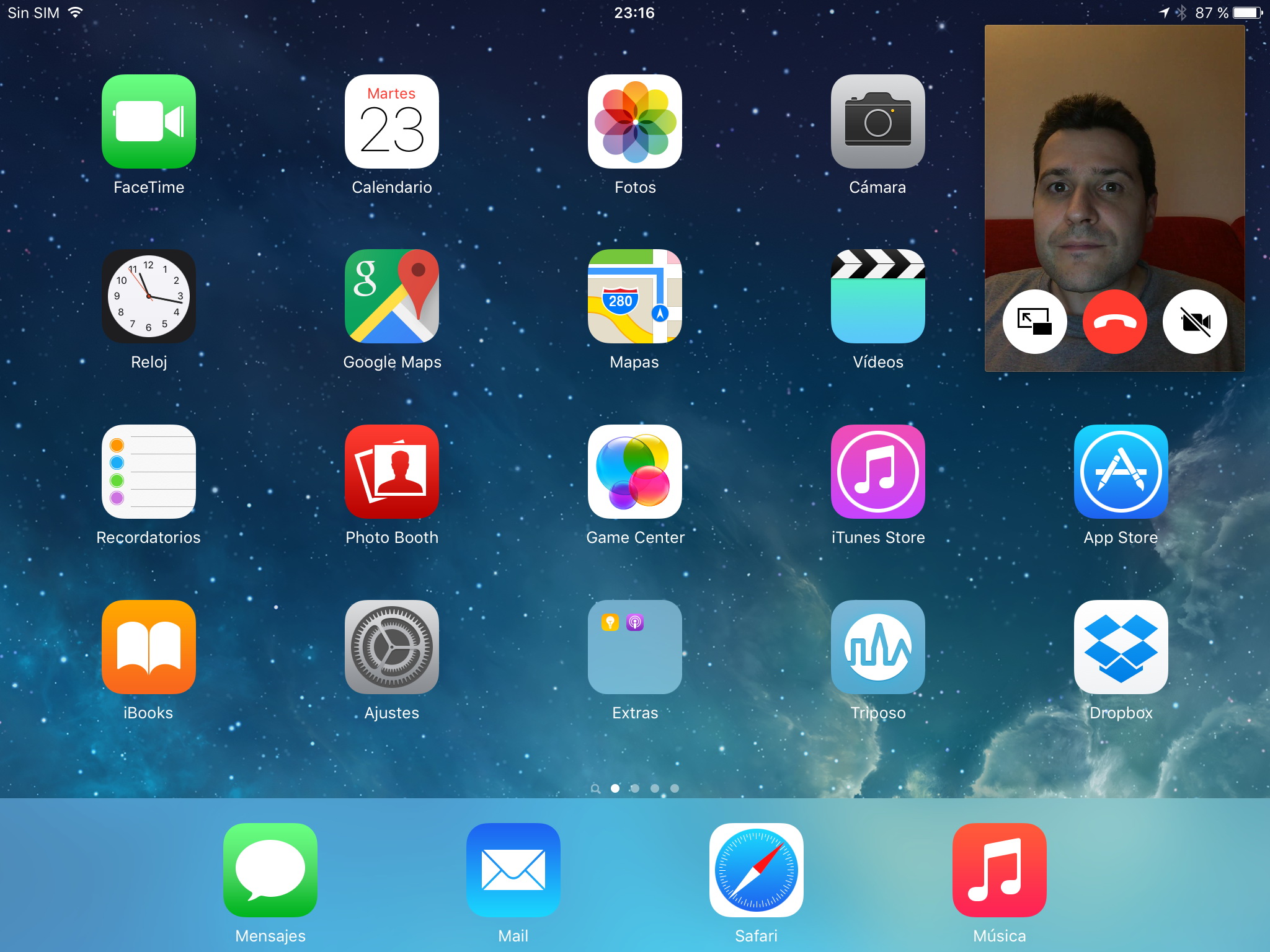This screenshot has height=952, width=1270.
Task: Open Photo Booth
Action: [x=392, y=472]
